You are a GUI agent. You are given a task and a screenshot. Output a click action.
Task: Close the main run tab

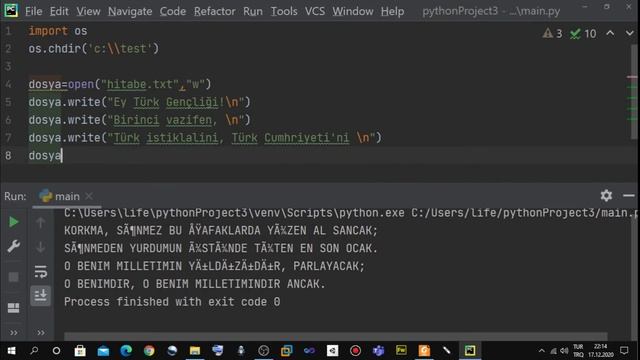tap(89, 196)
